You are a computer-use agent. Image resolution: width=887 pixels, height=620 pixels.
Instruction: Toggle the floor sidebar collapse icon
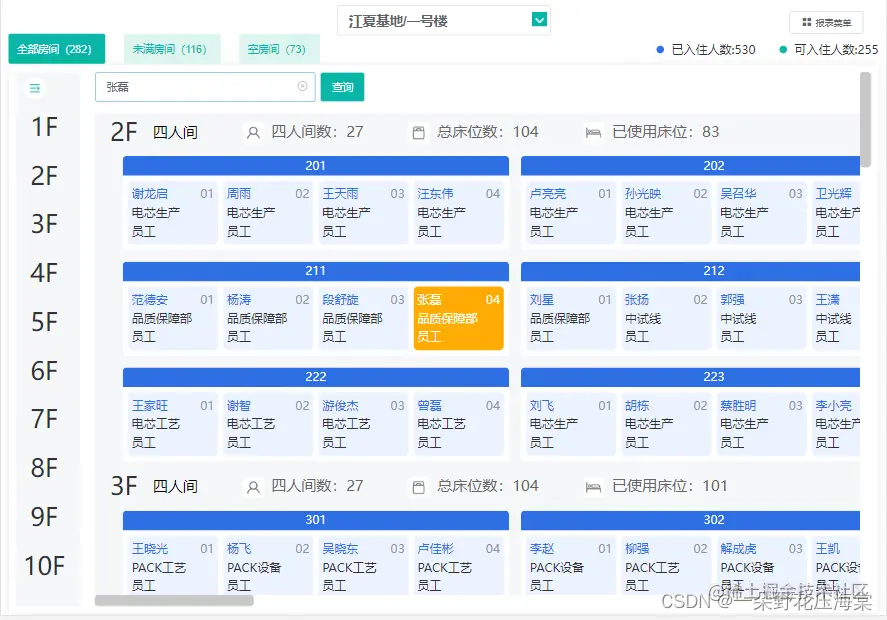pyautogui.click(x=35, y=88)
